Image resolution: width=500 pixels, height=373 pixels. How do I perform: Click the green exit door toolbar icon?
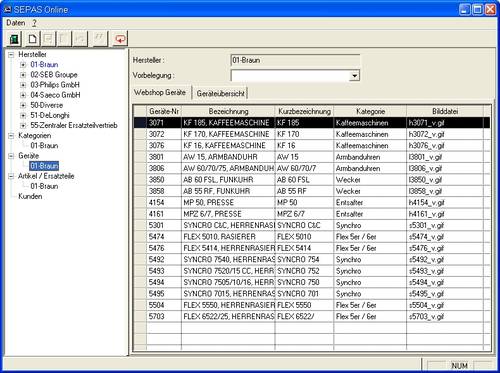14,39
